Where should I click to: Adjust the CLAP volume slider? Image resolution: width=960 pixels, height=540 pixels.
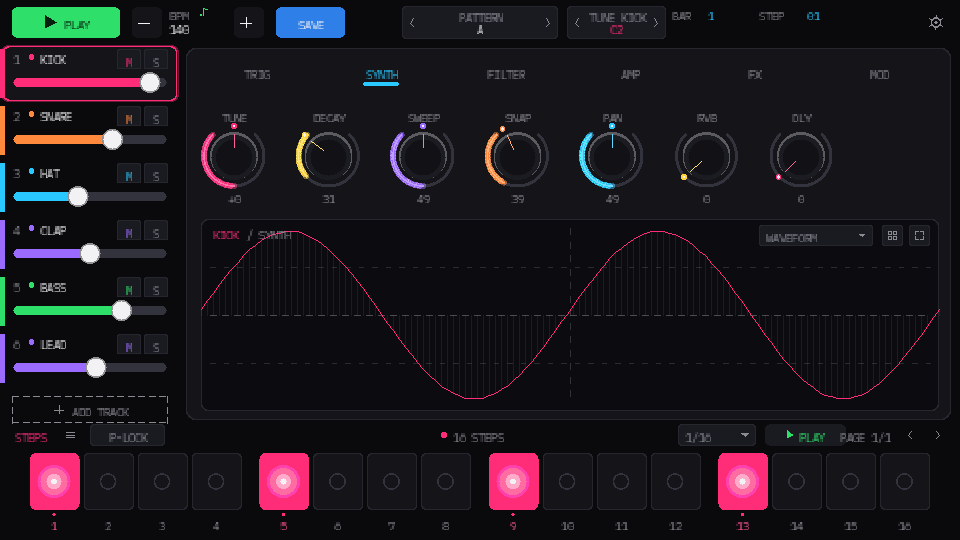pyautogui.click(x=89, y=253)
